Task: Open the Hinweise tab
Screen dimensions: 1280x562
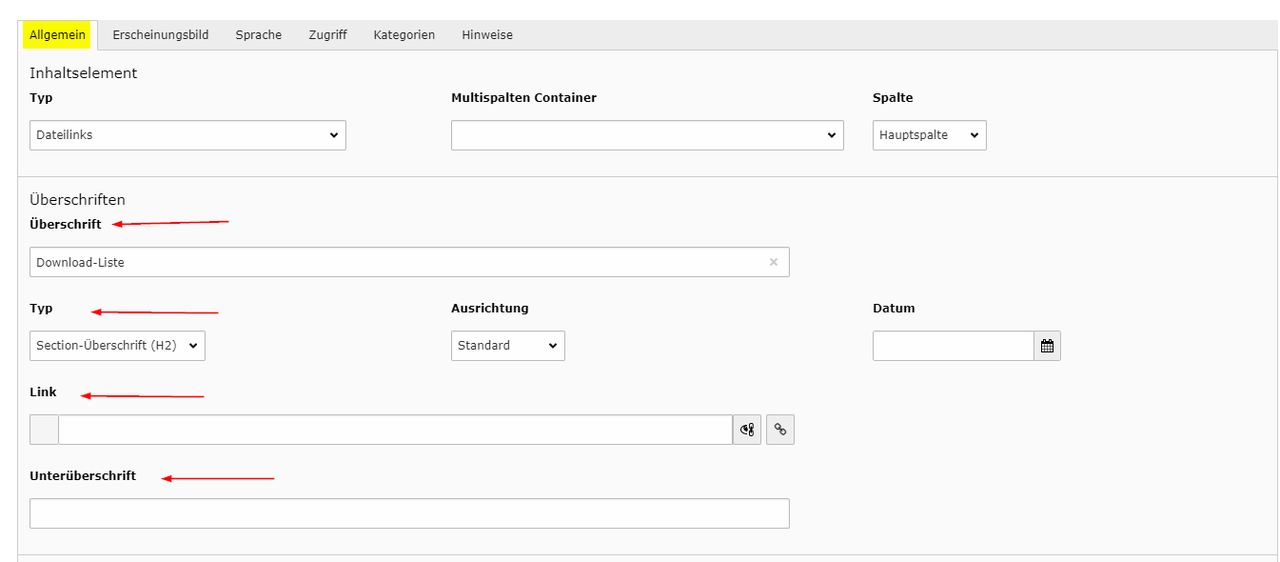Action: [x=487, y=35]
